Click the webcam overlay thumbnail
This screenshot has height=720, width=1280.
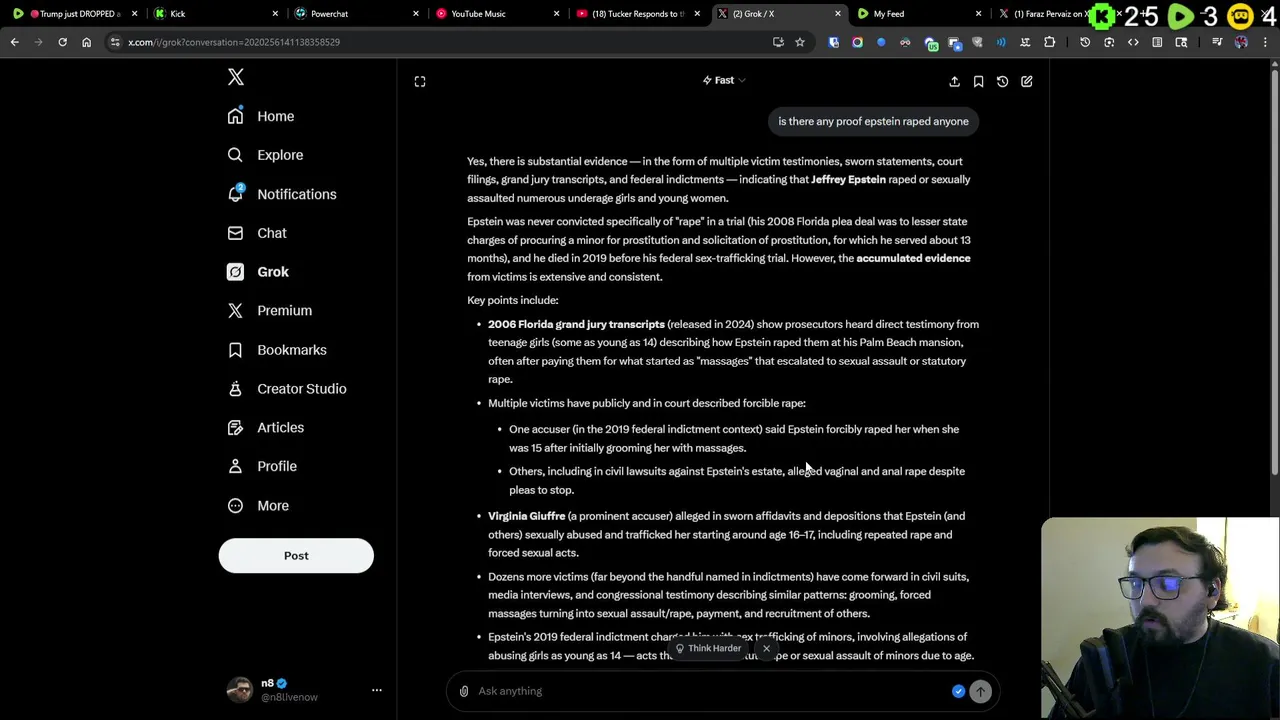1160,618
